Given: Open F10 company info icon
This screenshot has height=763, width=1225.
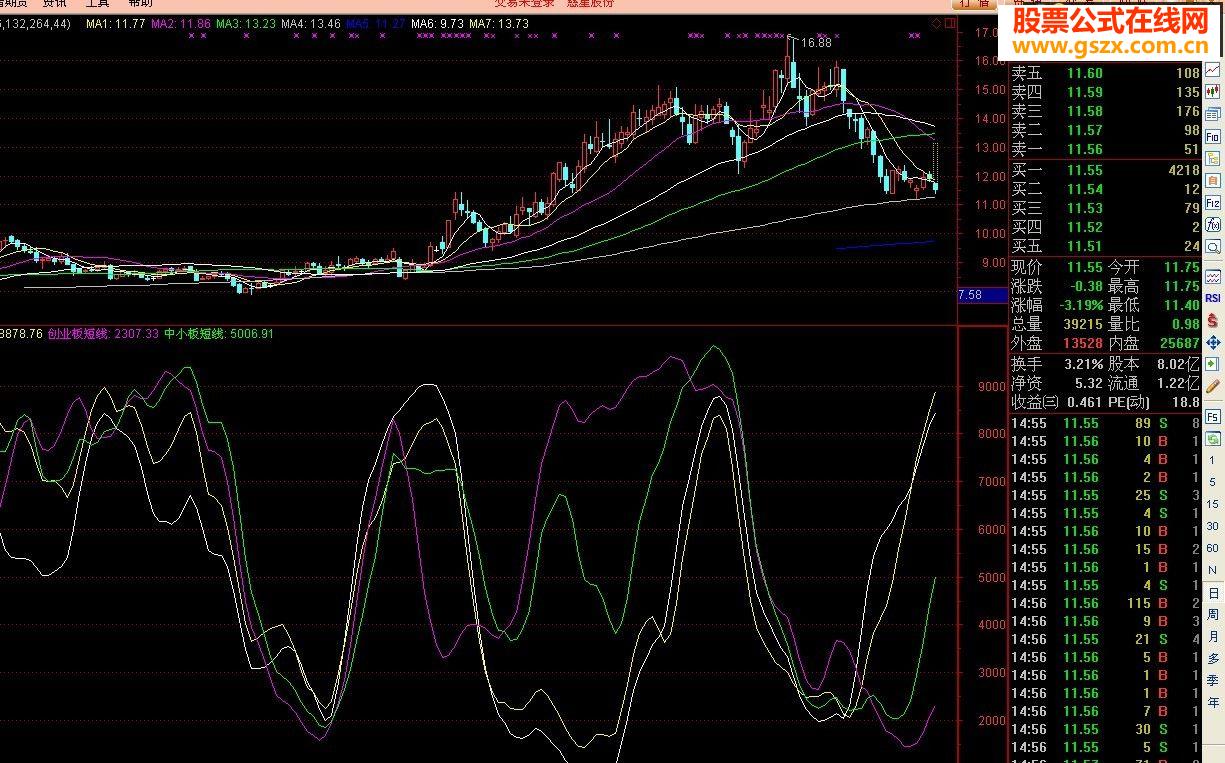Looking at the screenshot, I should (1213, 136).
